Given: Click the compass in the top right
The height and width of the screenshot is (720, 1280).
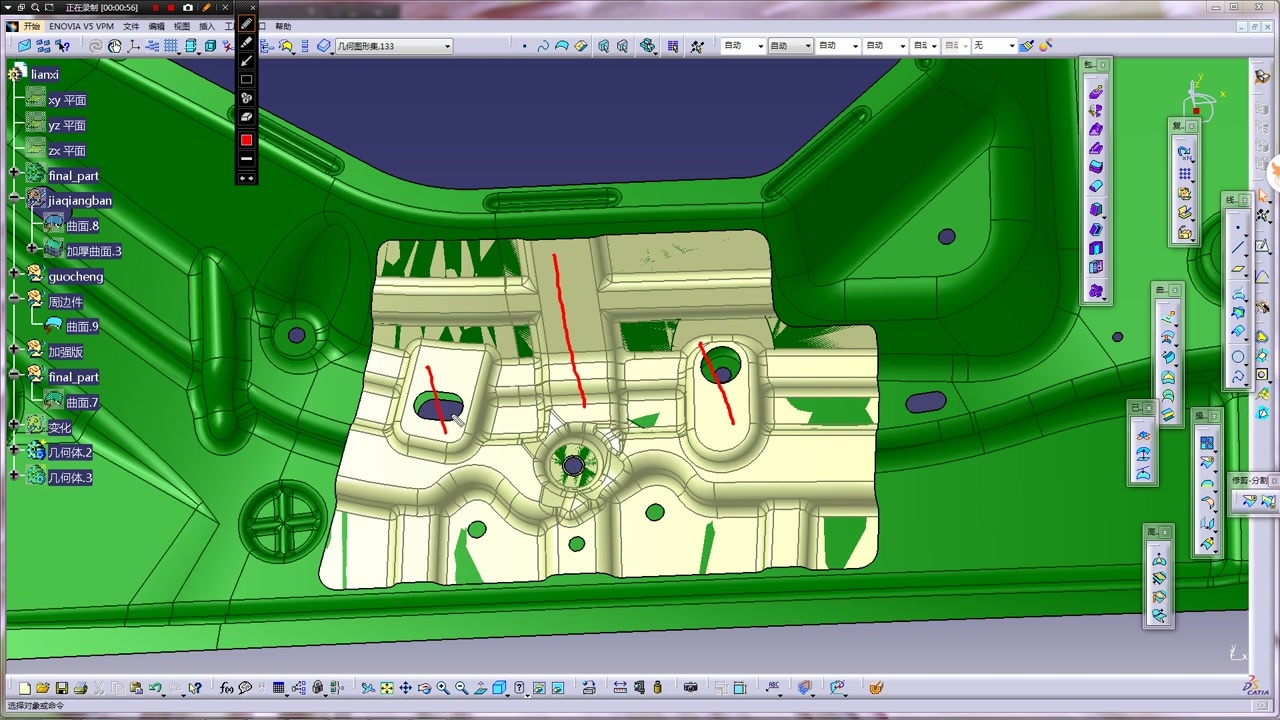Looking at the screenshot, I should [1203, 98].
